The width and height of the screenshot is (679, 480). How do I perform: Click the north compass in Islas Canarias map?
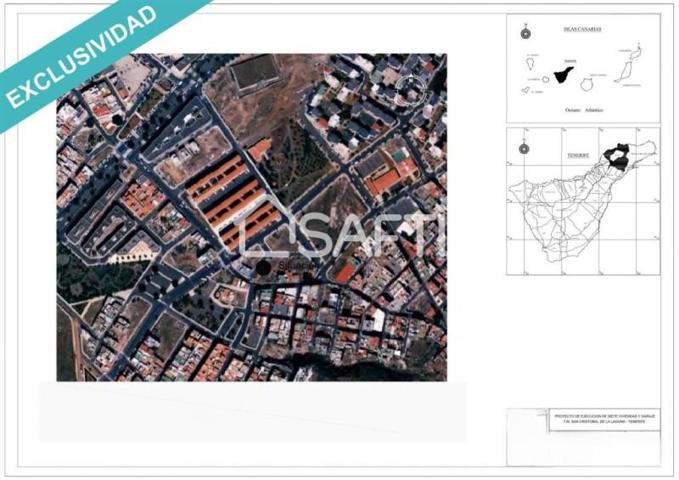[526, 32]
